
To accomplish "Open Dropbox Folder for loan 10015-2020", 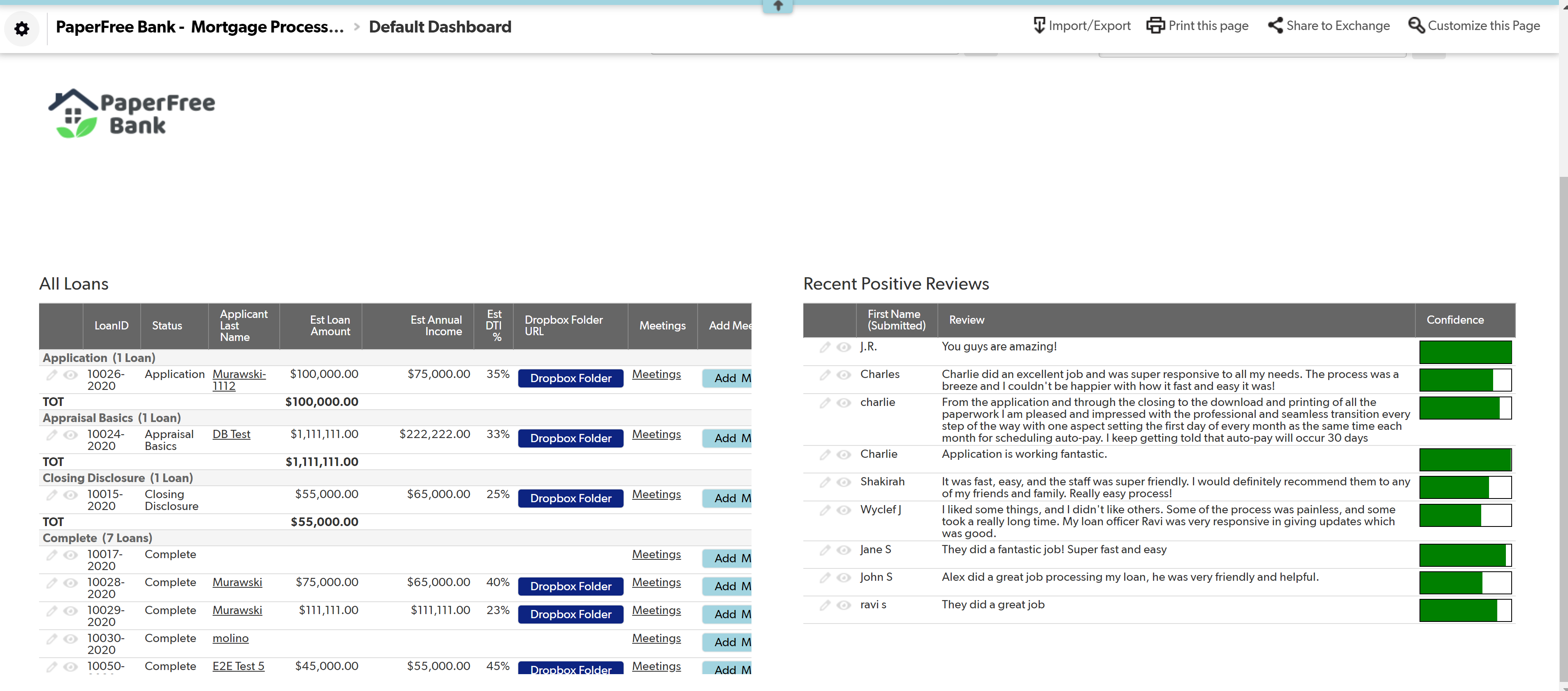I will [571, 499].
